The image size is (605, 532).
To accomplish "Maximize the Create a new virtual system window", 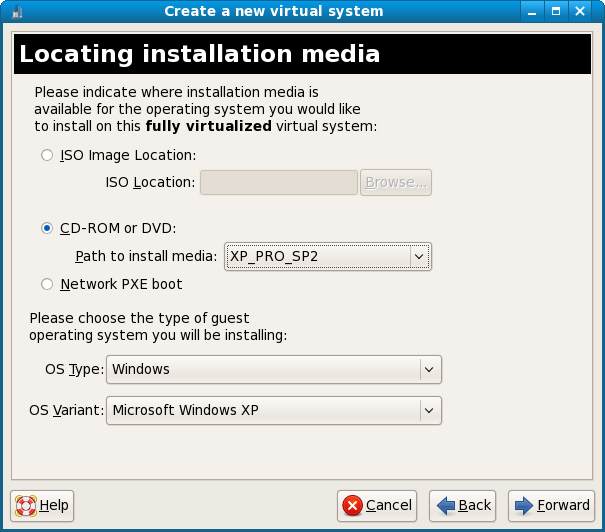I will (556, 12).
